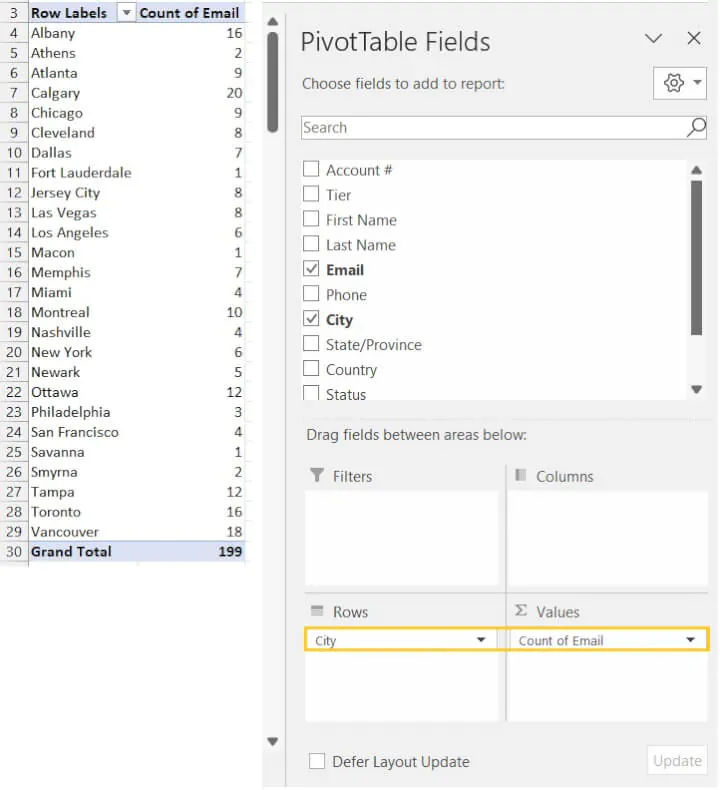
Task: Select the Chicago cell
Action: click(x=82, y=113)
